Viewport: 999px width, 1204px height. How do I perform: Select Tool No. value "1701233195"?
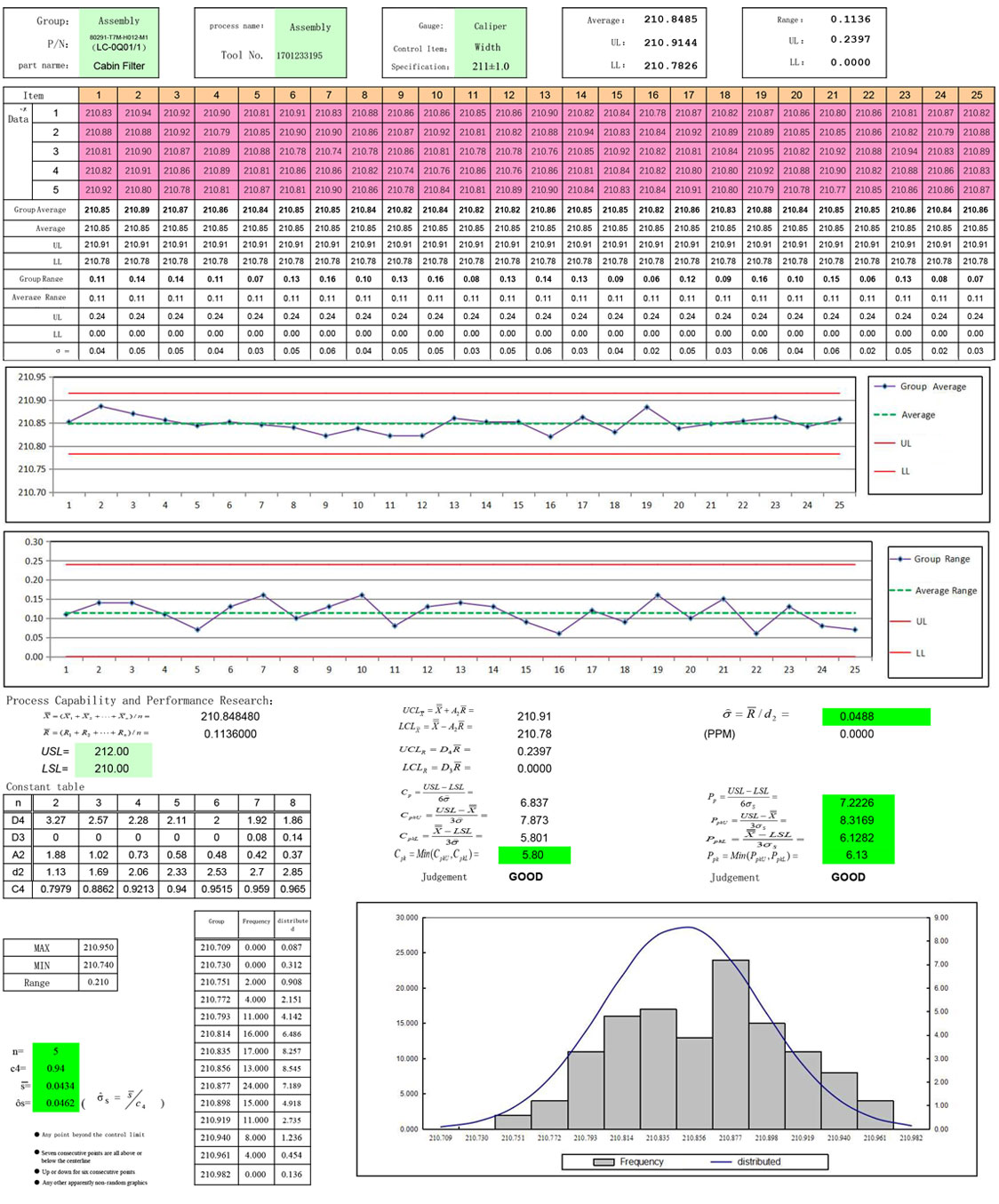(x=300, y=55)
